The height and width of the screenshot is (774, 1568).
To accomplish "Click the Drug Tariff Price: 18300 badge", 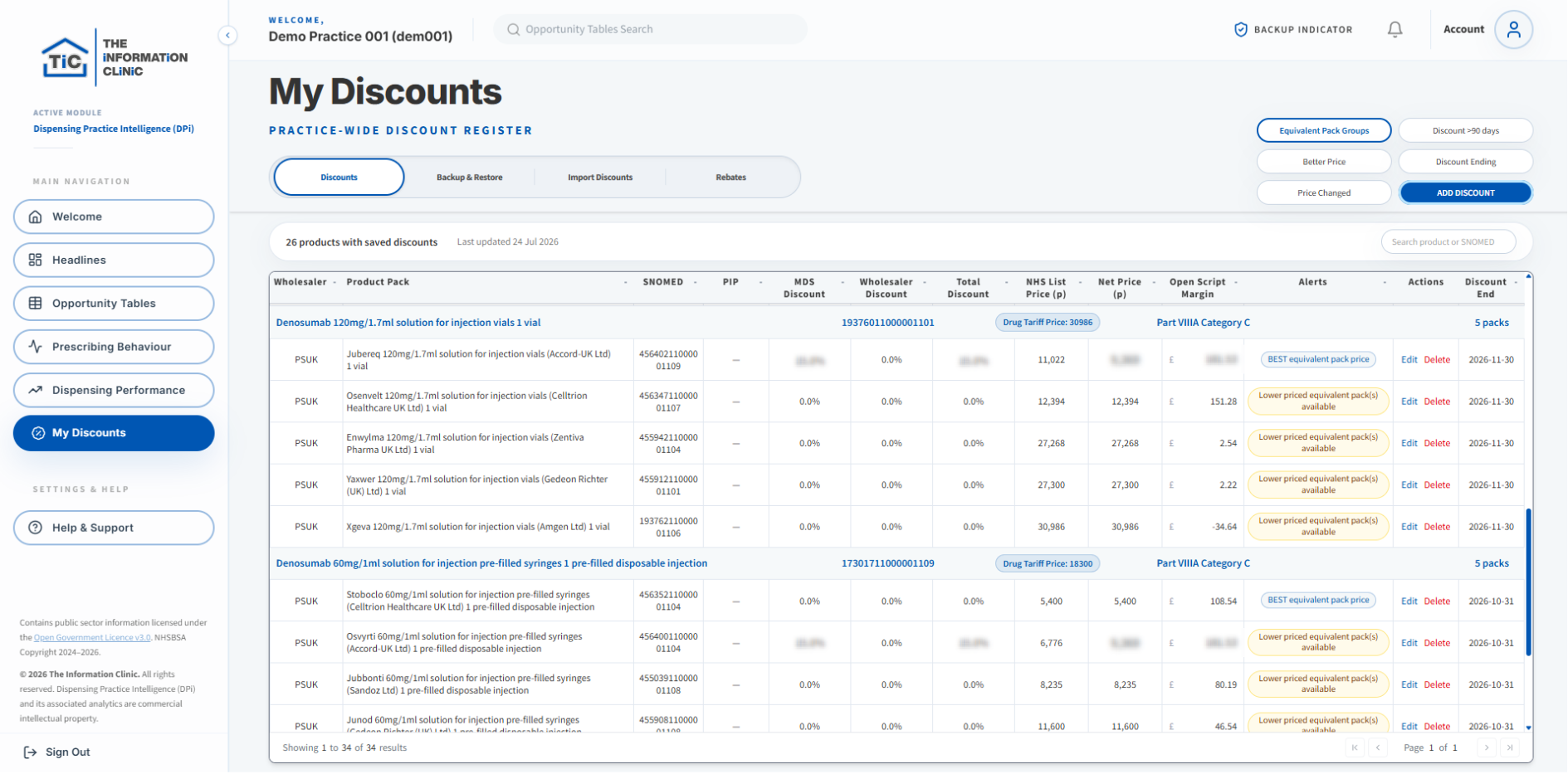I will (1048, 563).
